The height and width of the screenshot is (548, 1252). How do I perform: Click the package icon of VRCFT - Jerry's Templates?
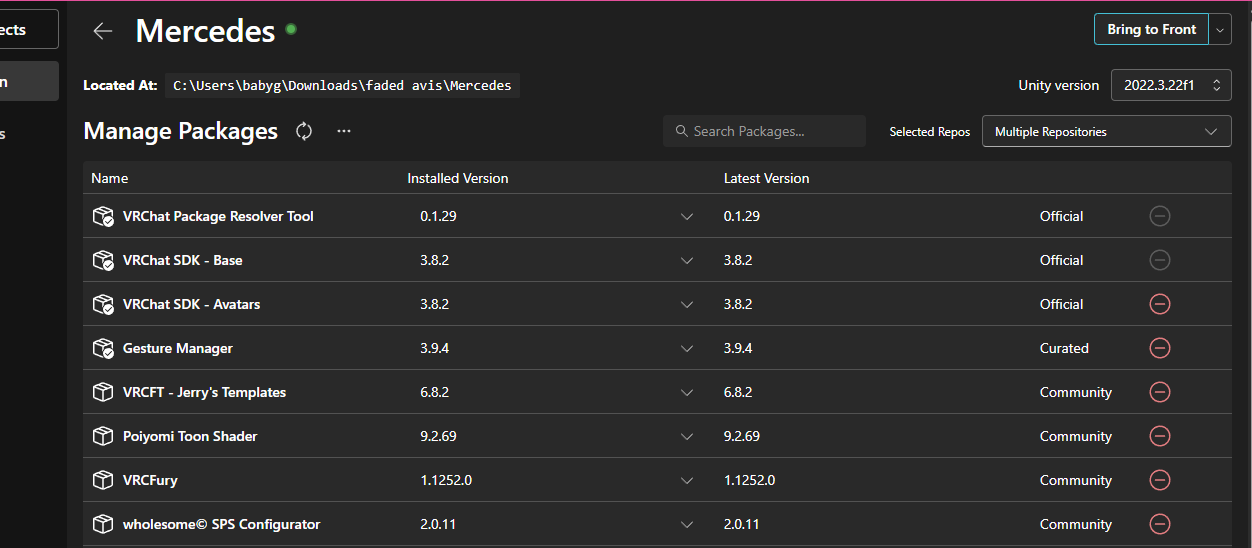103,392
